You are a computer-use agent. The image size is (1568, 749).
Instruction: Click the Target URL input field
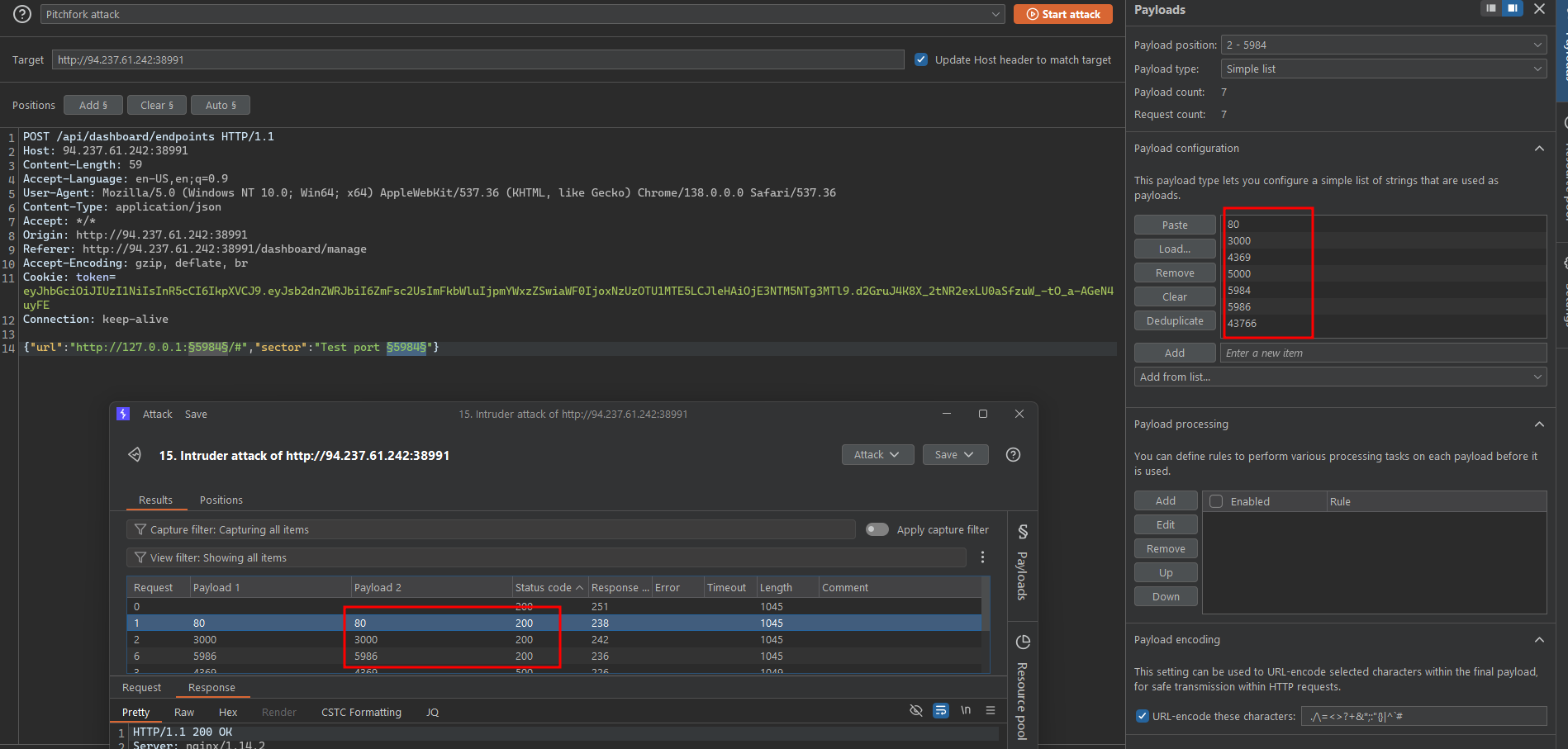pos(478,59)
